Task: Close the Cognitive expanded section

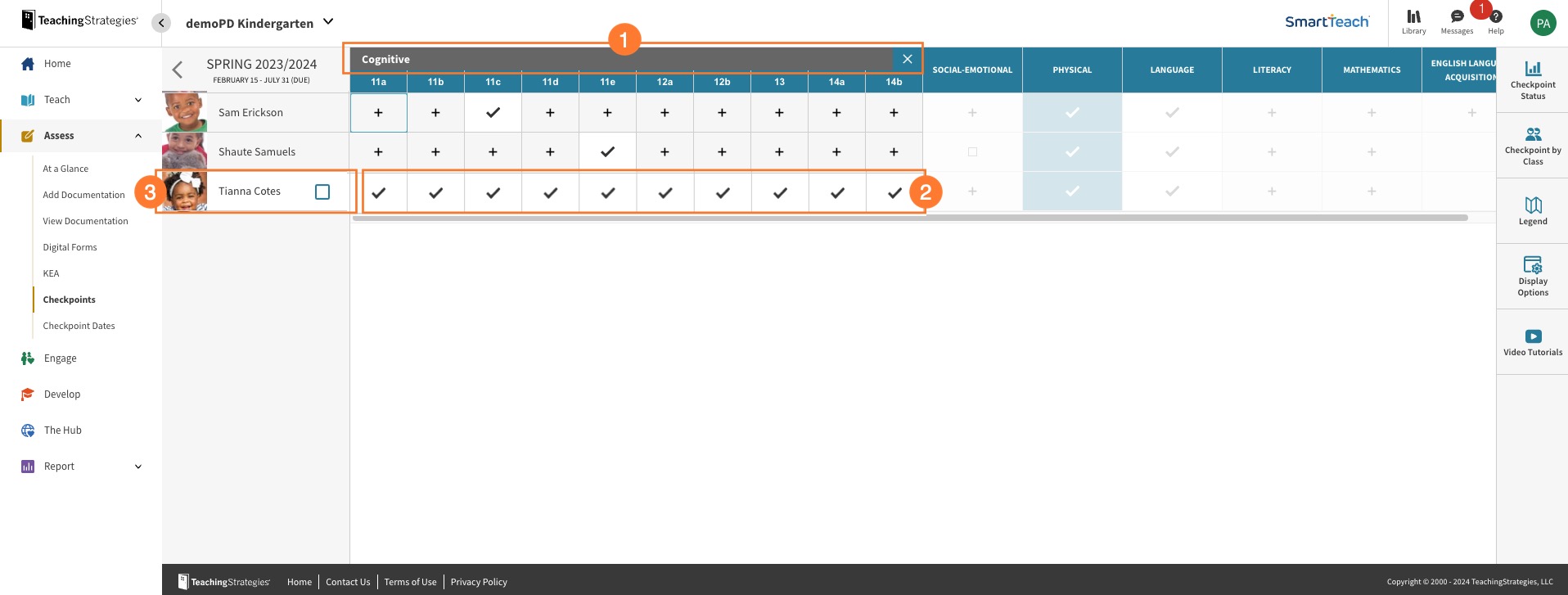Action: (907, 59)
